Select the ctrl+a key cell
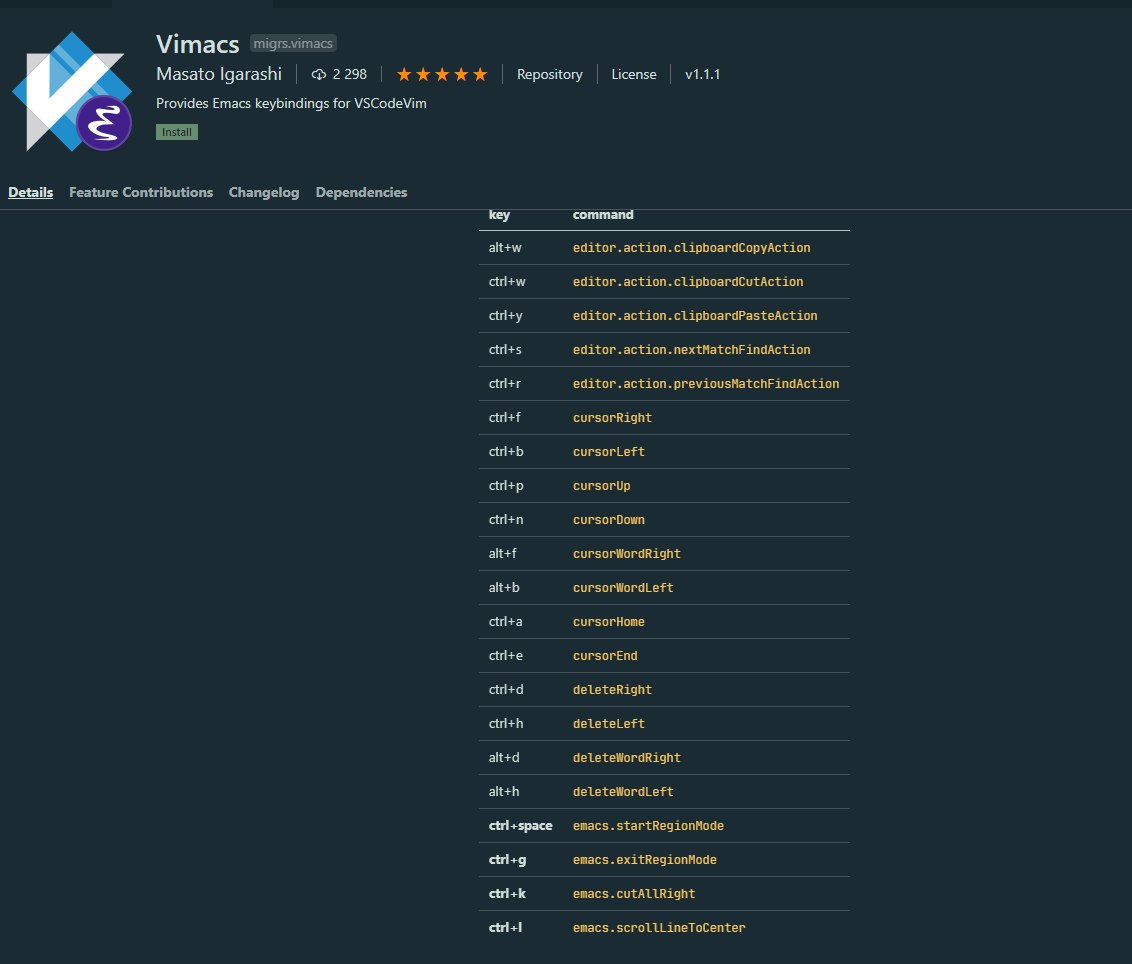Viewport: 1132px width, 964px height. [x=505, y=621]
